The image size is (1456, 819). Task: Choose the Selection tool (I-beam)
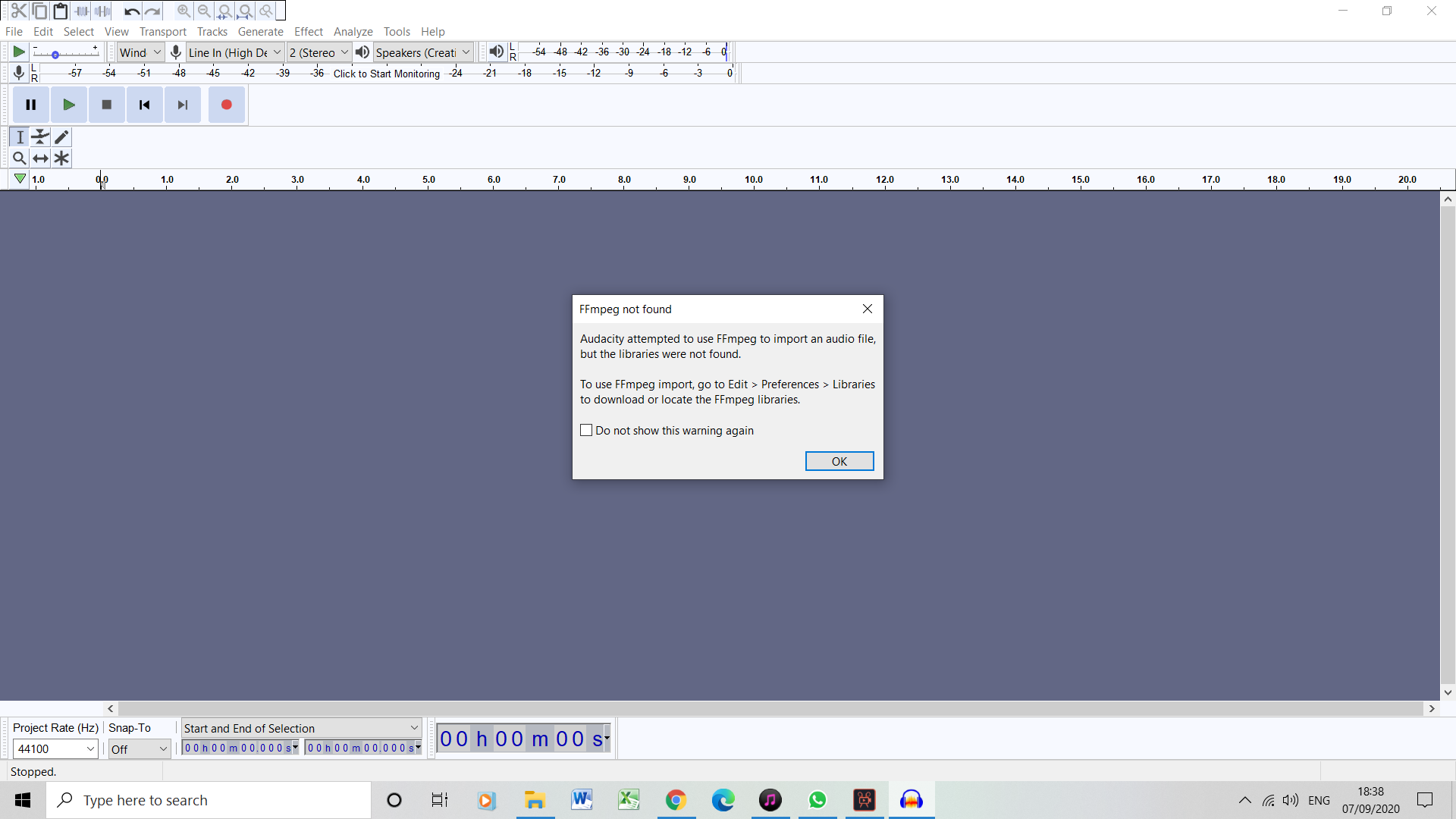20,137
